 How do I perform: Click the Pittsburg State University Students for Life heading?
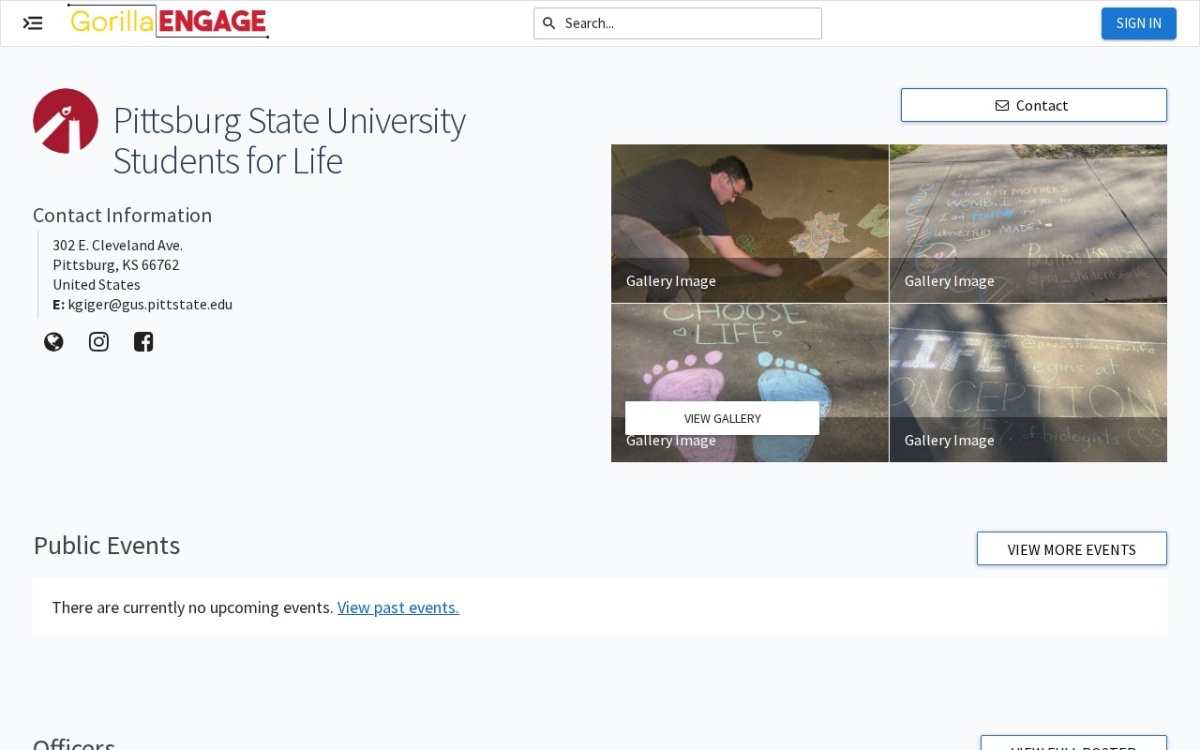pos(289,140)
